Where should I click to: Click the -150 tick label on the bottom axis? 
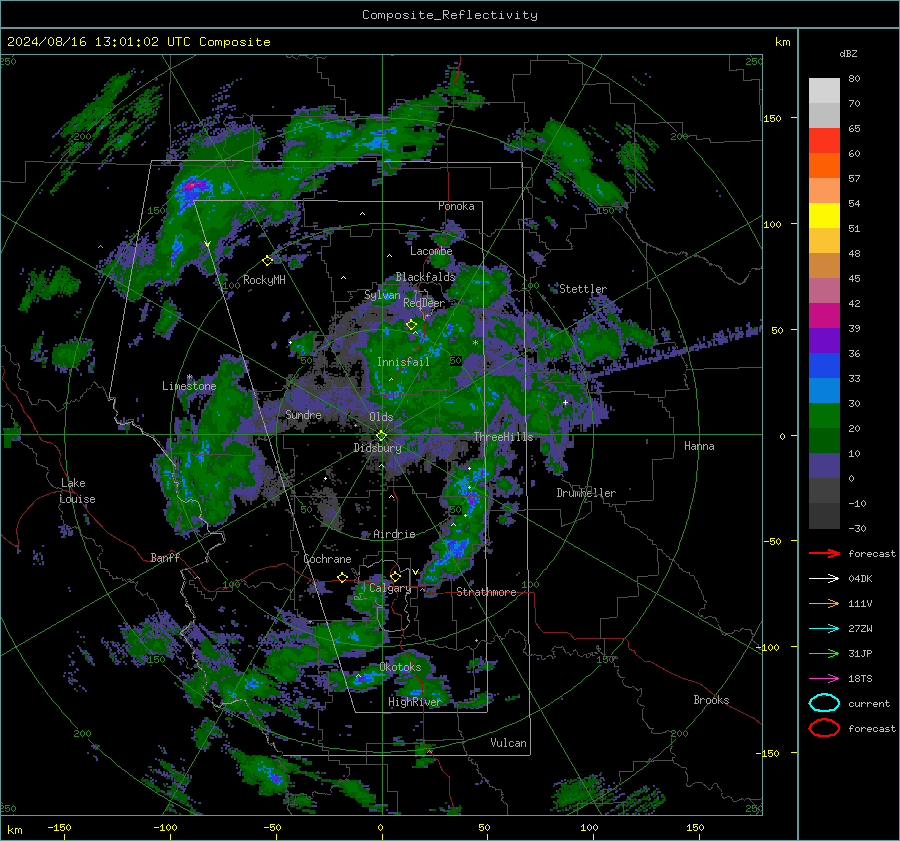click(59, 827)
